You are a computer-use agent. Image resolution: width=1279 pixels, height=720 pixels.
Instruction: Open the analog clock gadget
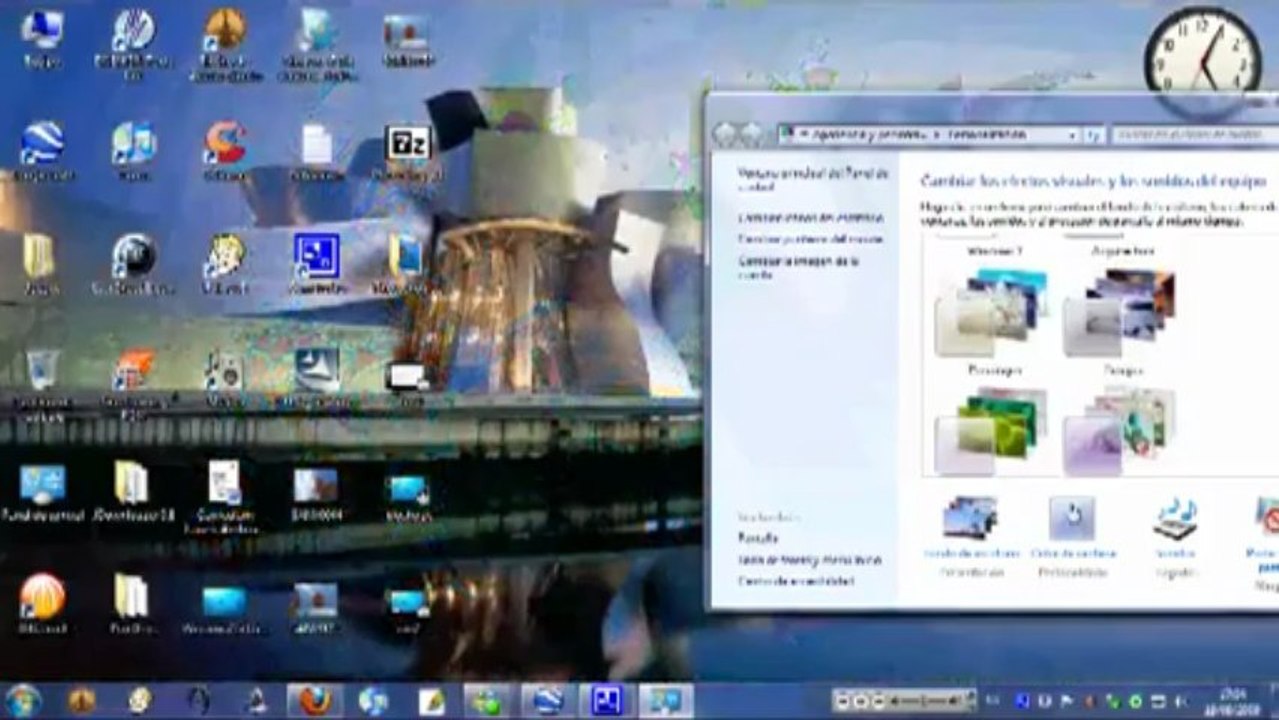coord(1204,54)
